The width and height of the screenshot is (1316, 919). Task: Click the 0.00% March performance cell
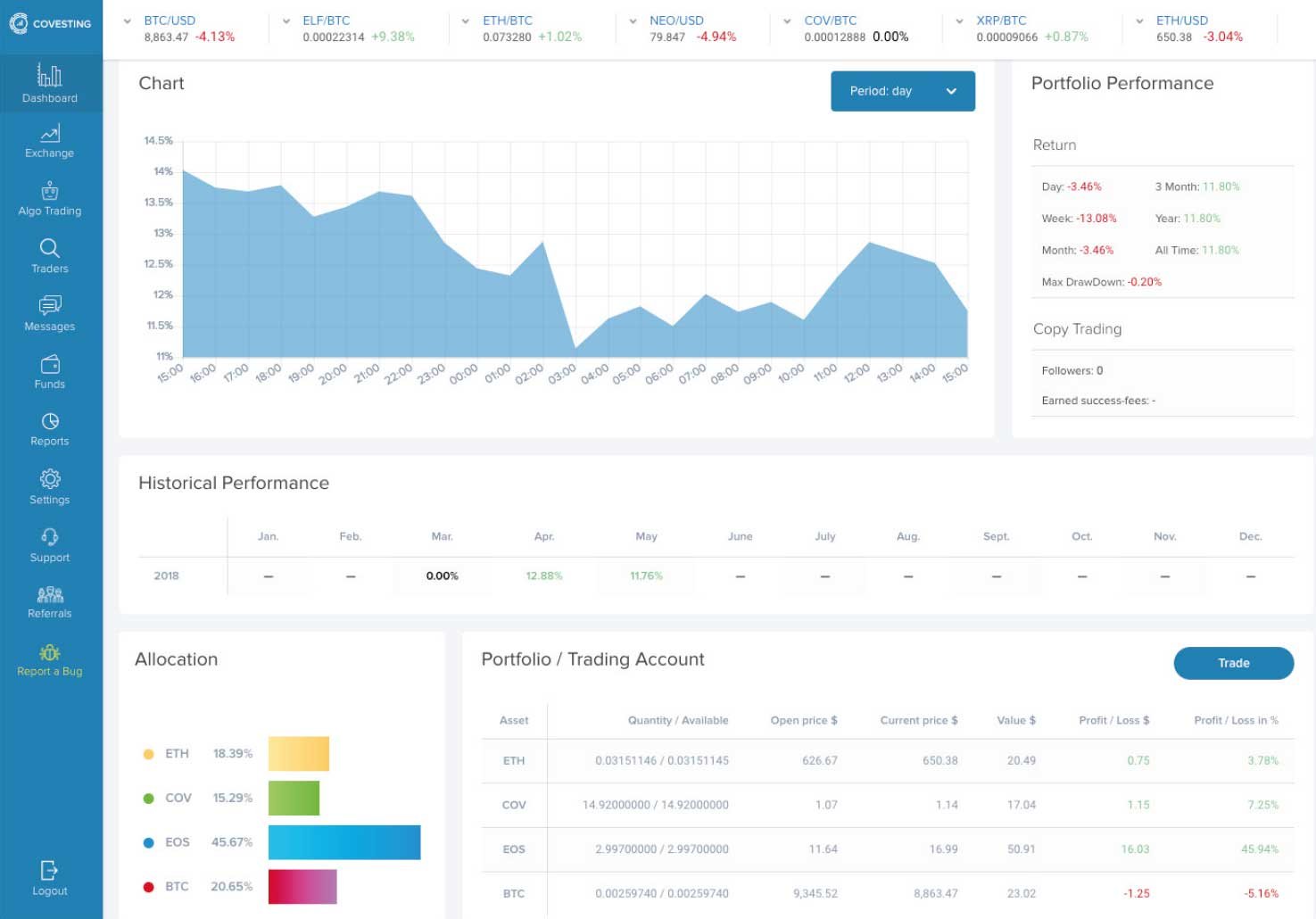[442, 575]
